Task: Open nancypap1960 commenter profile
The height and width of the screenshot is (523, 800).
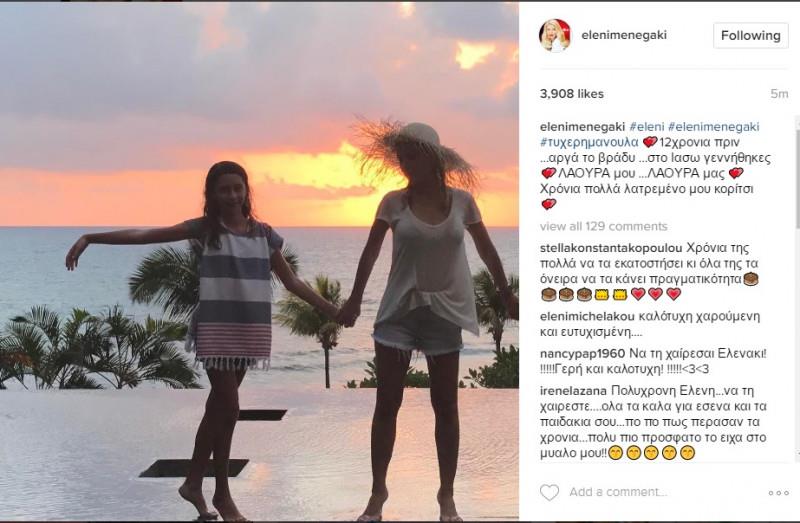Action: pyautogui.click(x=582, y=353)
